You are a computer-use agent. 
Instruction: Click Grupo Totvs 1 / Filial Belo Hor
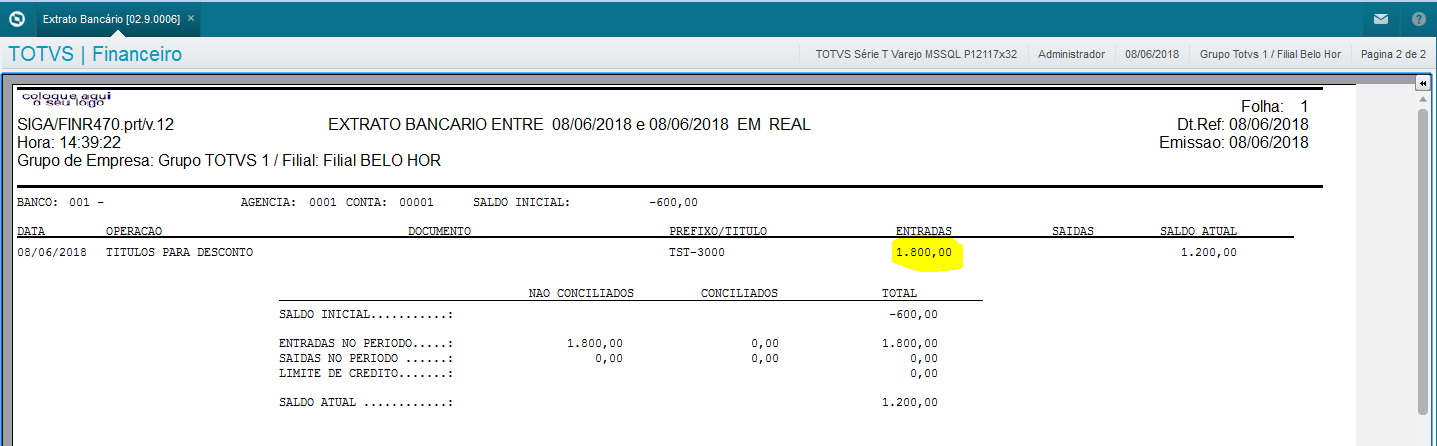[1270, 54]
